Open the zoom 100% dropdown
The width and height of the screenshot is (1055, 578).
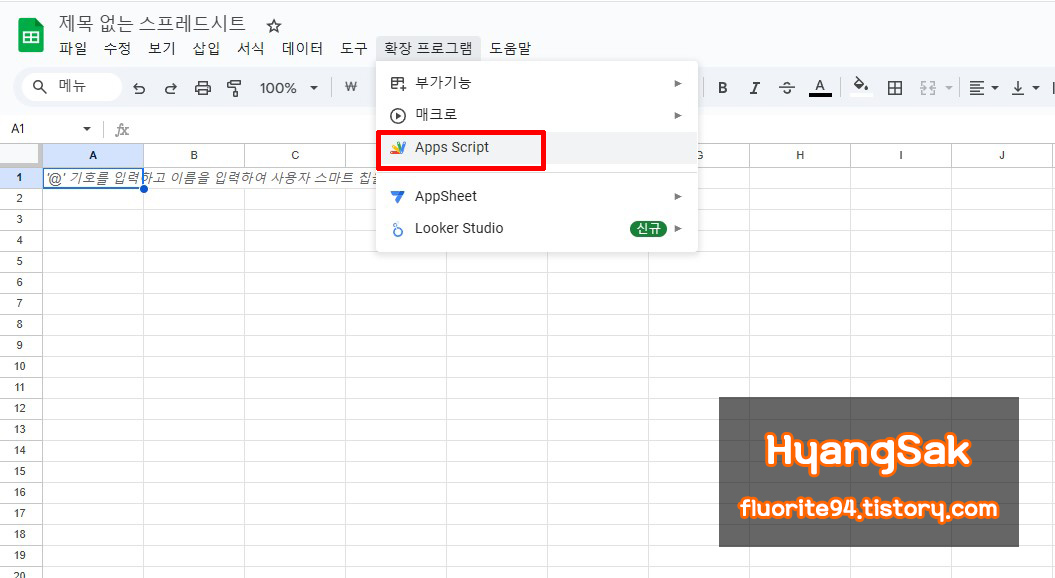click(289, 88)
